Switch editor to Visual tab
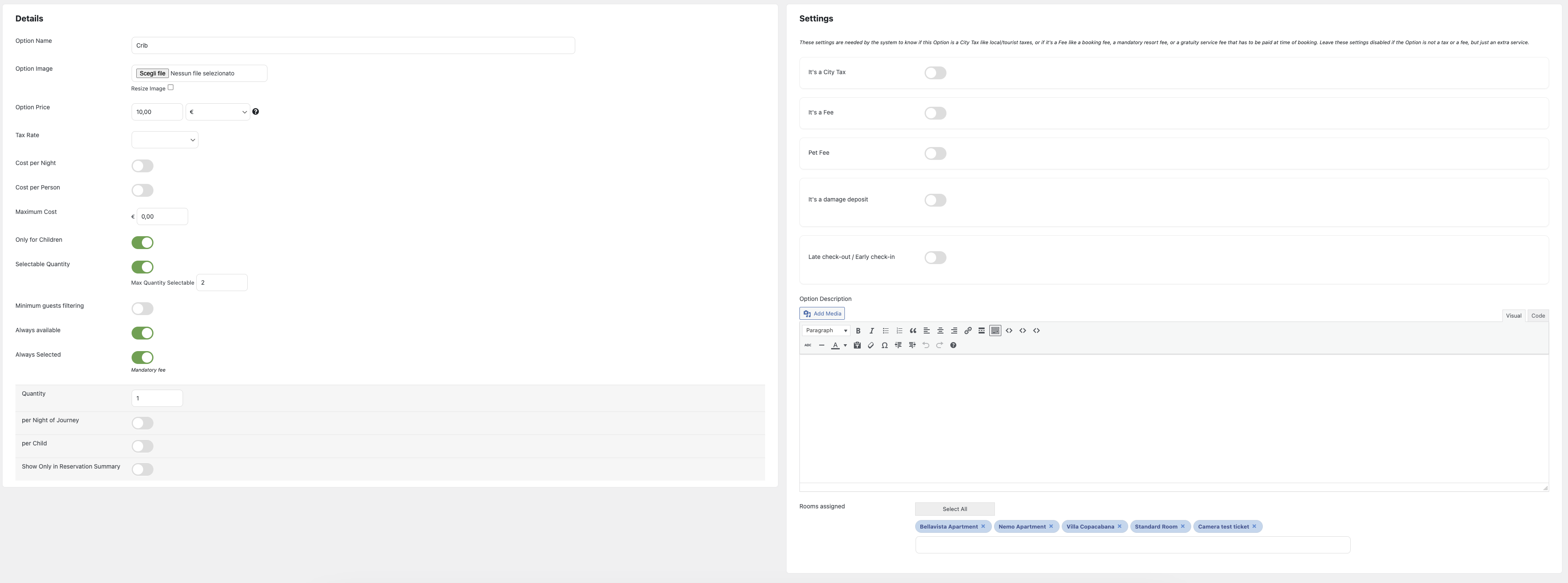The width and height of the screenshot is (1568, 583). pos(1513,315)
